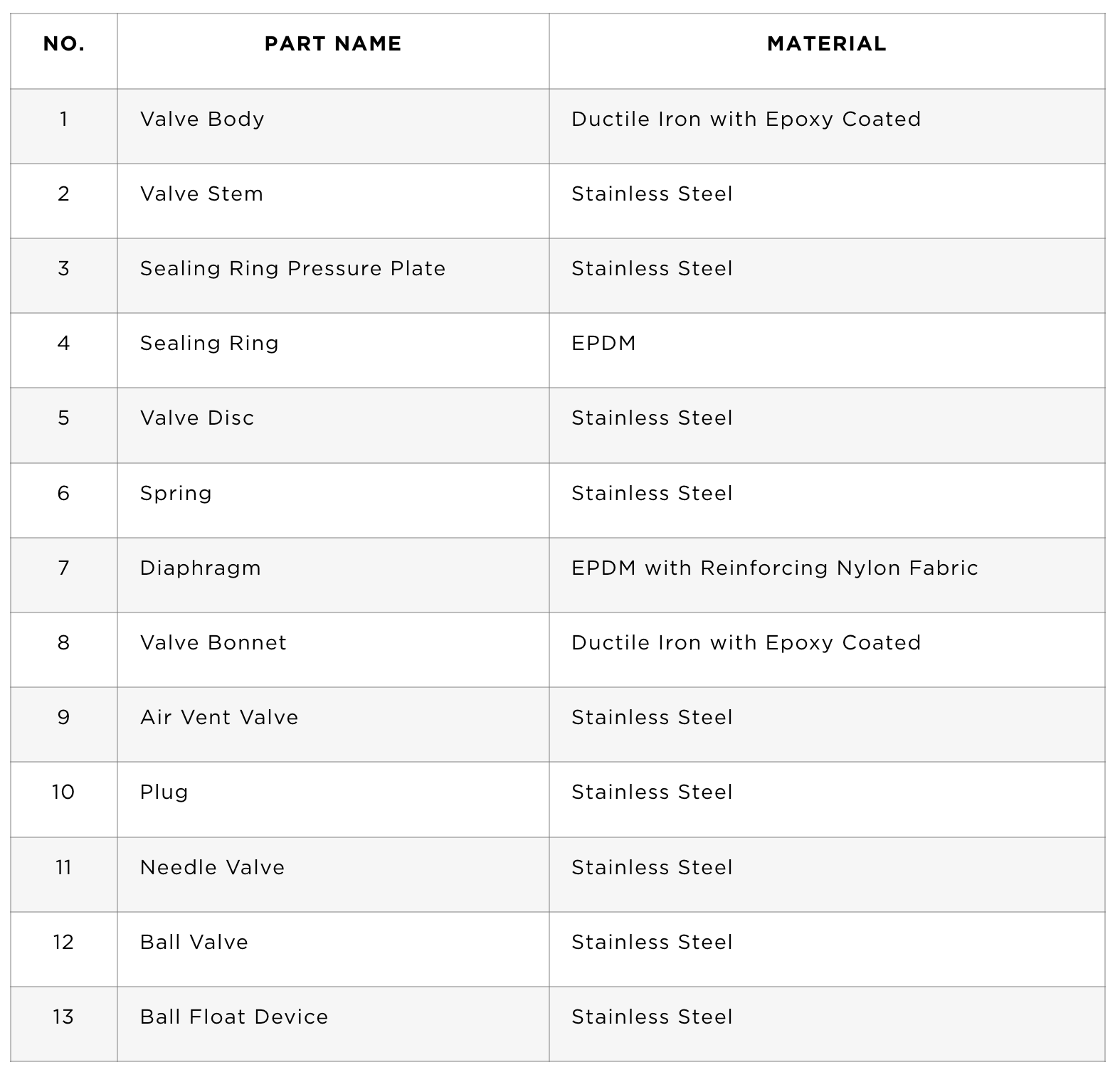Select the Valve Bonnet part name
Screen dimensions: 1120x1077
(213, 642)
